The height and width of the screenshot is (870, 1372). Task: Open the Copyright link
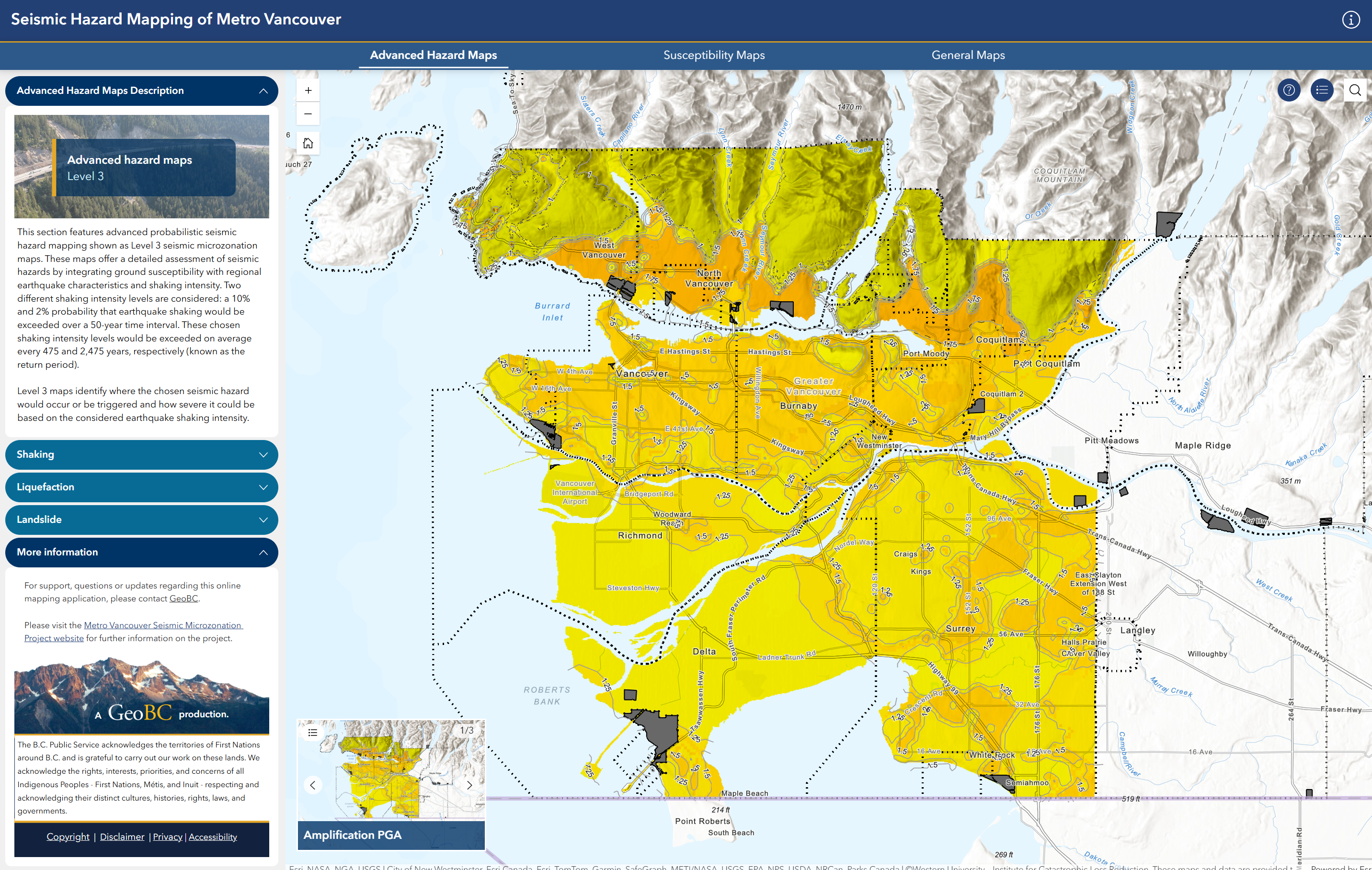coord(68,836)
